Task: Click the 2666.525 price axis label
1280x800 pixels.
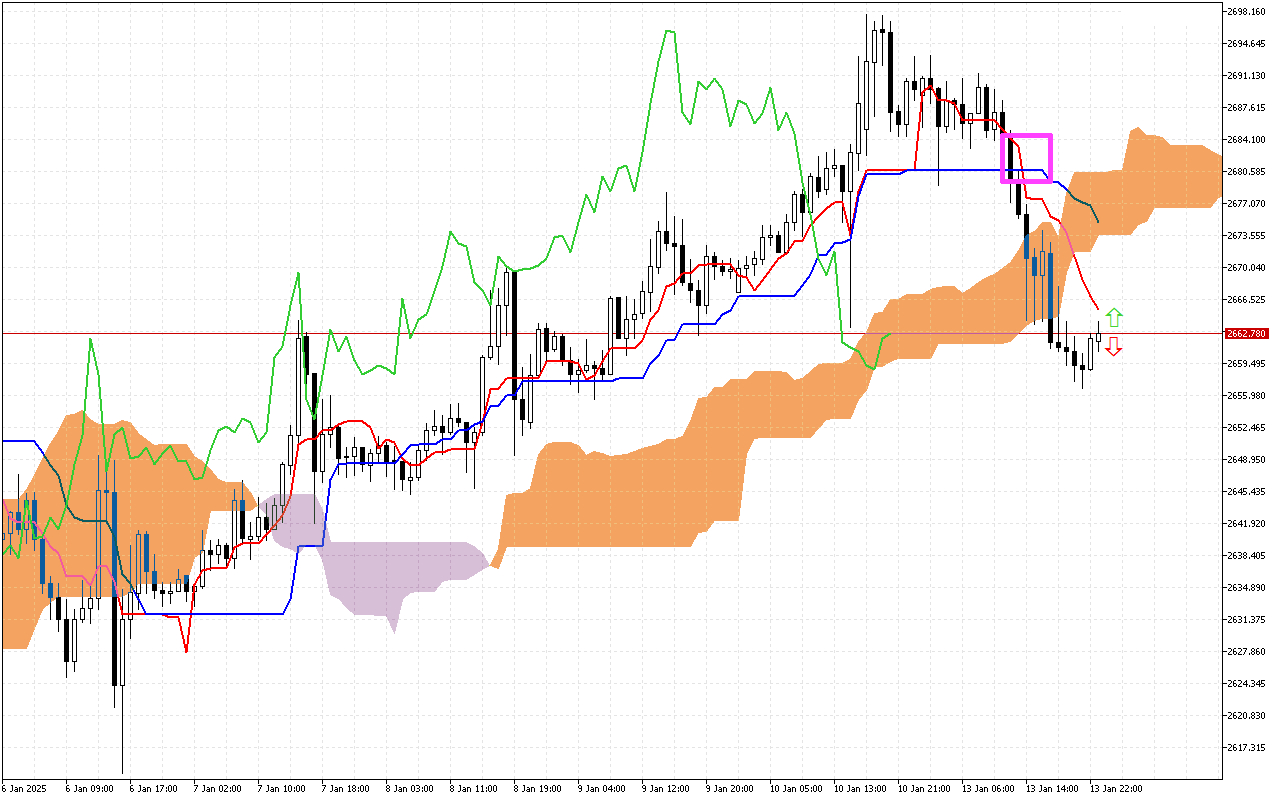Action: 1247,300
